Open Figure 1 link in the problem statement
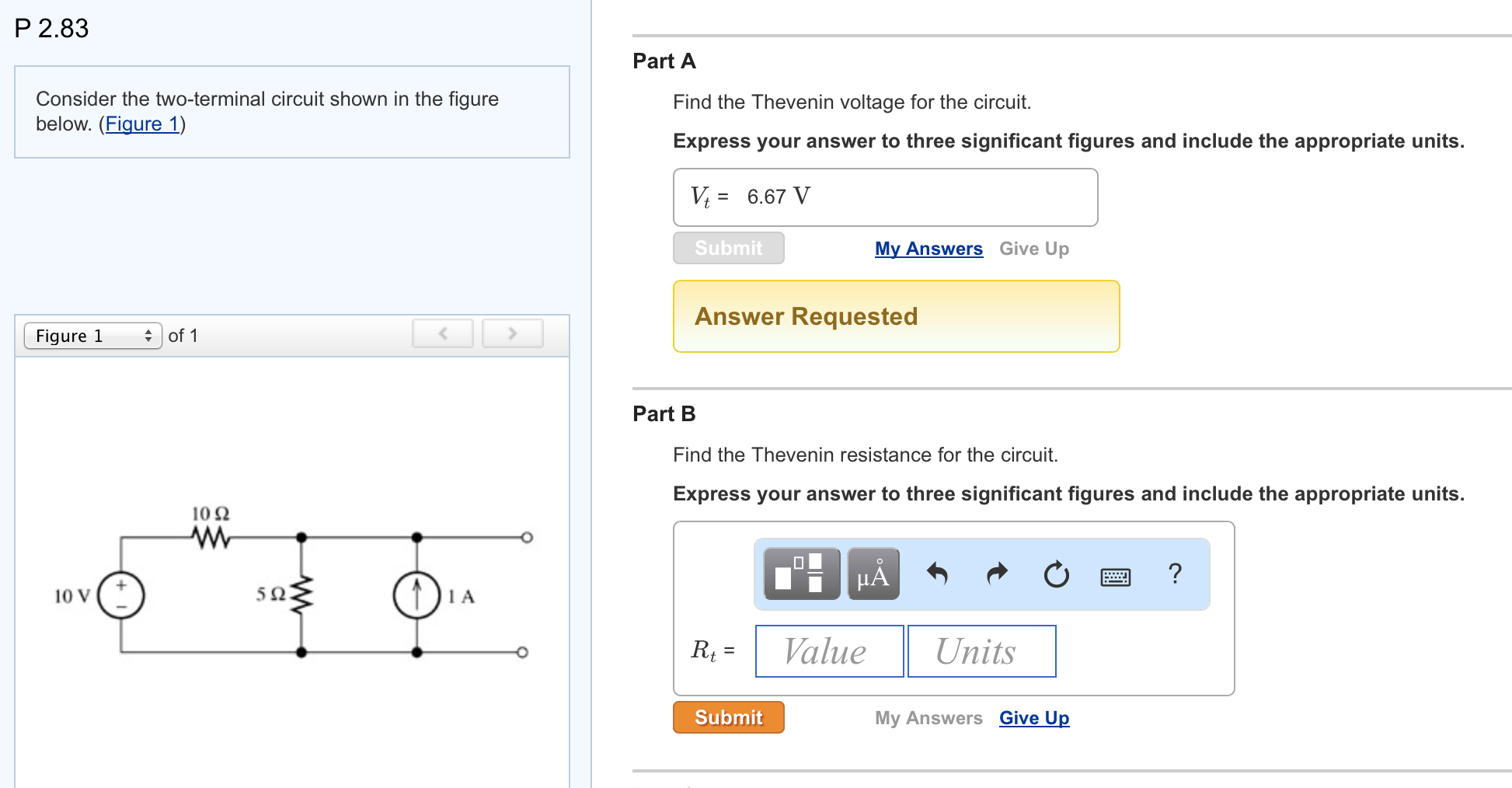The height and width of the screenshot is (788, 1512). [142, 123]
